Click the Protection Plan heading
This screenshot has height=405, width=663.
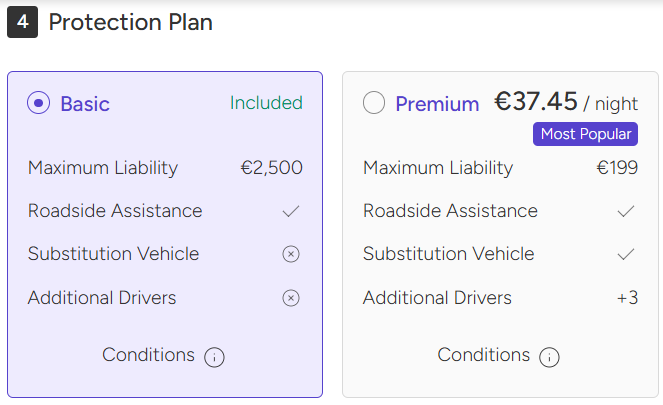130,22
